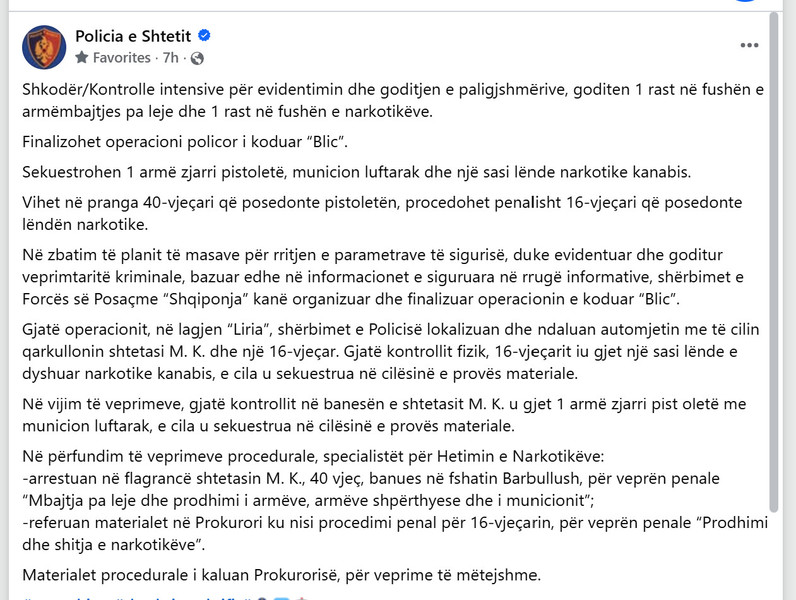Click the line beginning Sekuestrohen 1 armë zjarri

[356, 172]
